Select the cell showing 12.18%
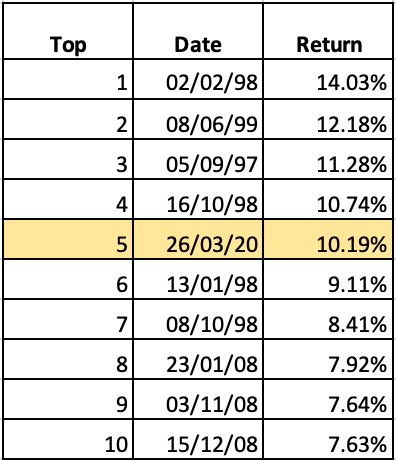This screenshot has height=460, width=396. pyautogui.click(x=328, y=119)
